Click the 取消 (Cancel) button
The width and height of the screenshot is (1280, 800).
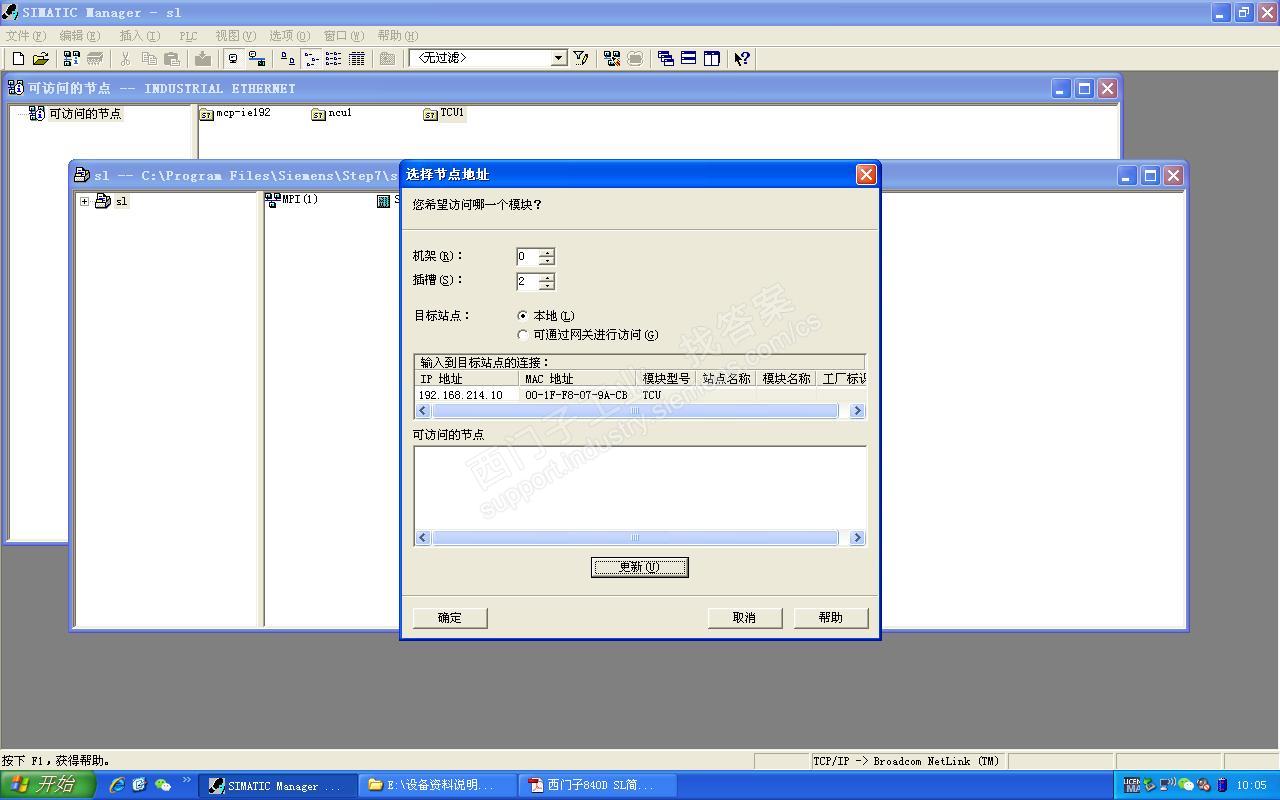click(x=744, y=618)
